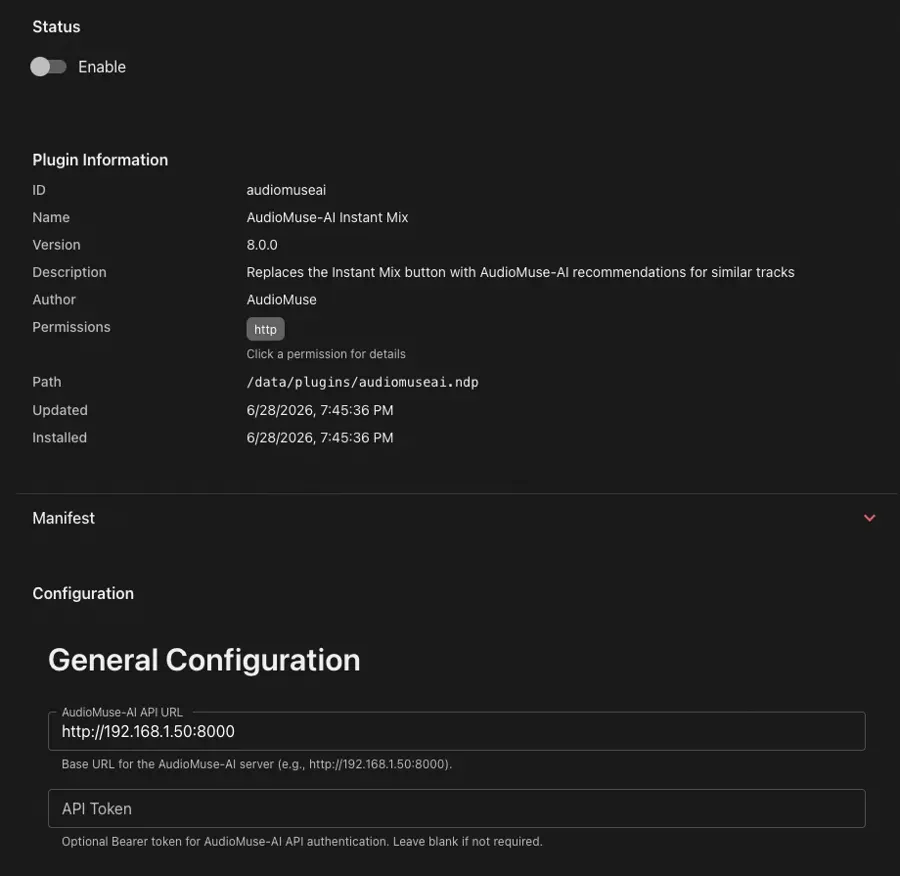900x876 pixels.
Task: Click the Permissions label
Action: (71, 327)
